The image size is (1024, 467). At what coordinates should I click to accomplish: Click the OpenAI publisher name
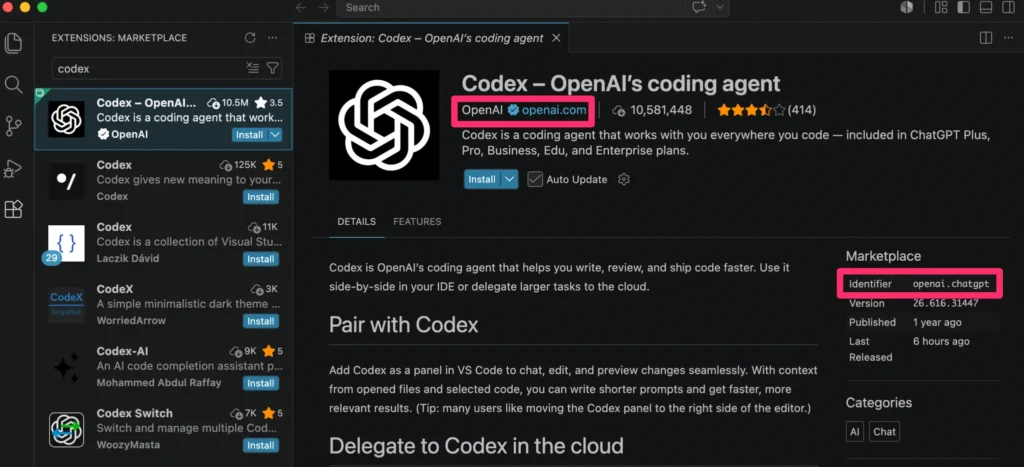pos(482,110)
